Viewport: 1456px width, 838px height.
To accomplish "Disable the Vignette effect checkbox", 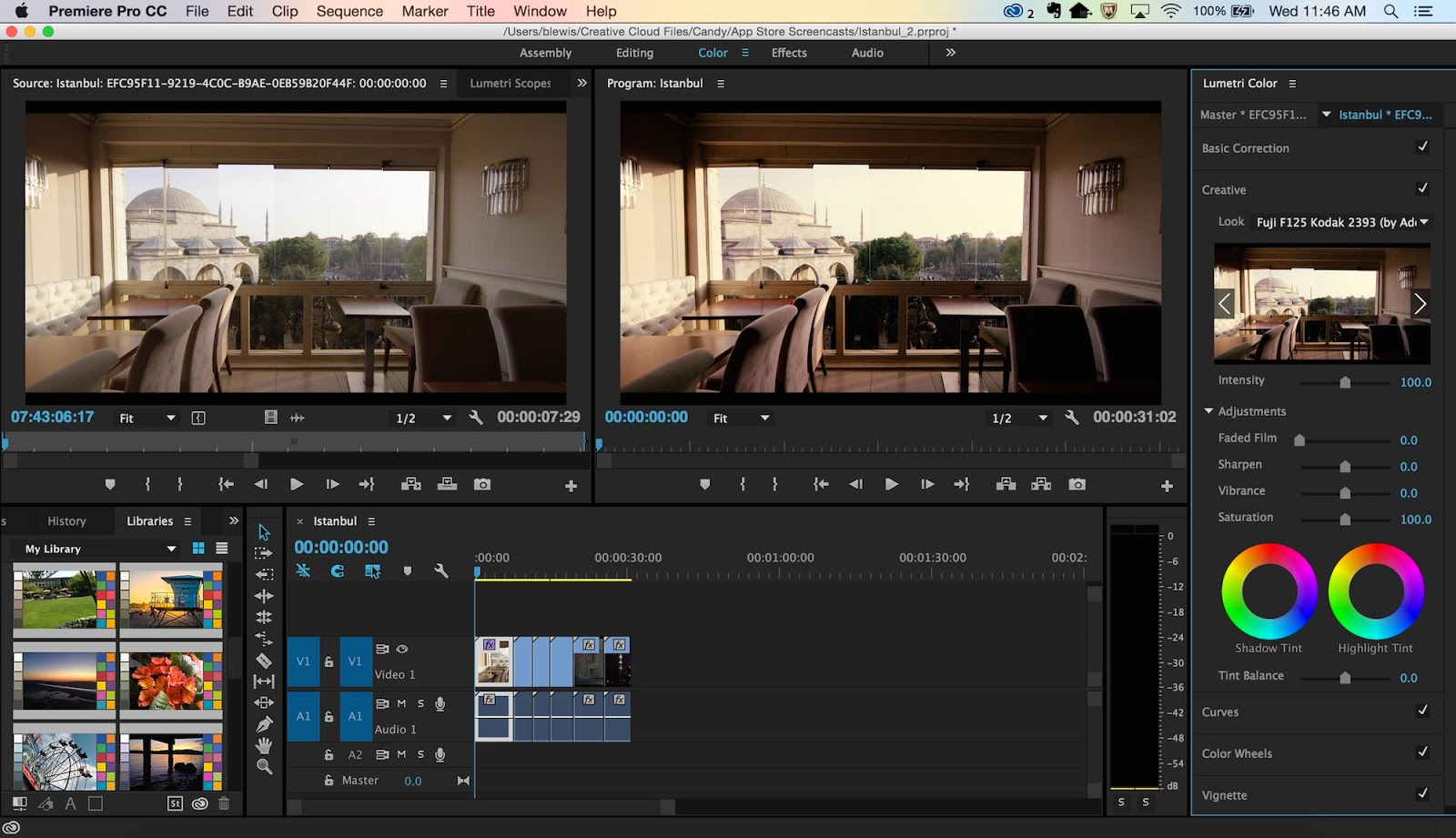I will pos(1421,794).
